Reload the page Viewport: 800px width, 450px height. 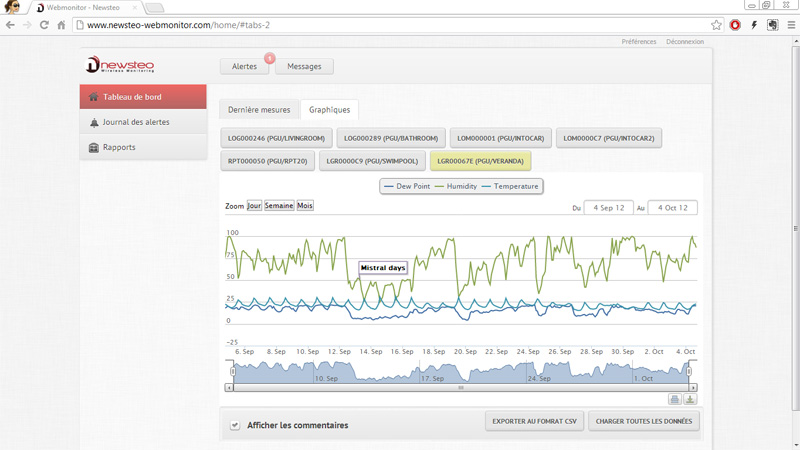click(x=44, y=25)
